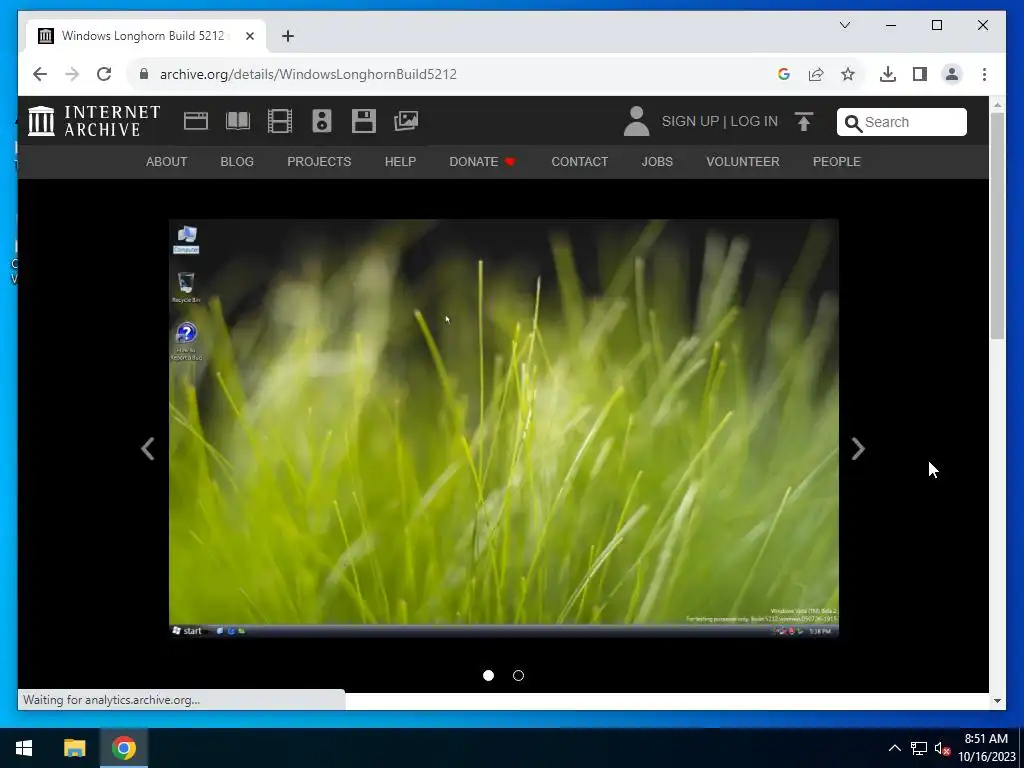View site information lock icon
The image size is (1024, 768).
[x=144, y=74]
